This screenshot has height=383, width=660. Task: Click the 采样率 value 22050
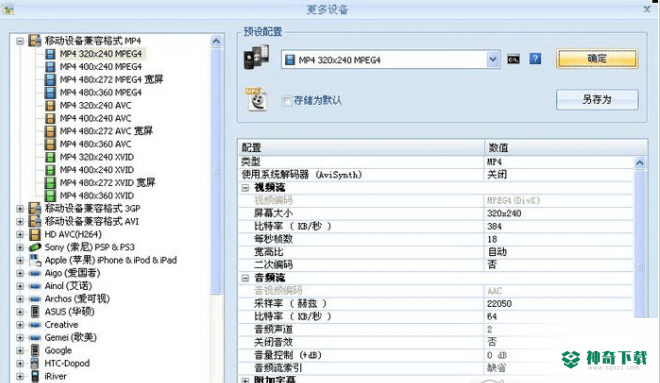coord(499,304)
